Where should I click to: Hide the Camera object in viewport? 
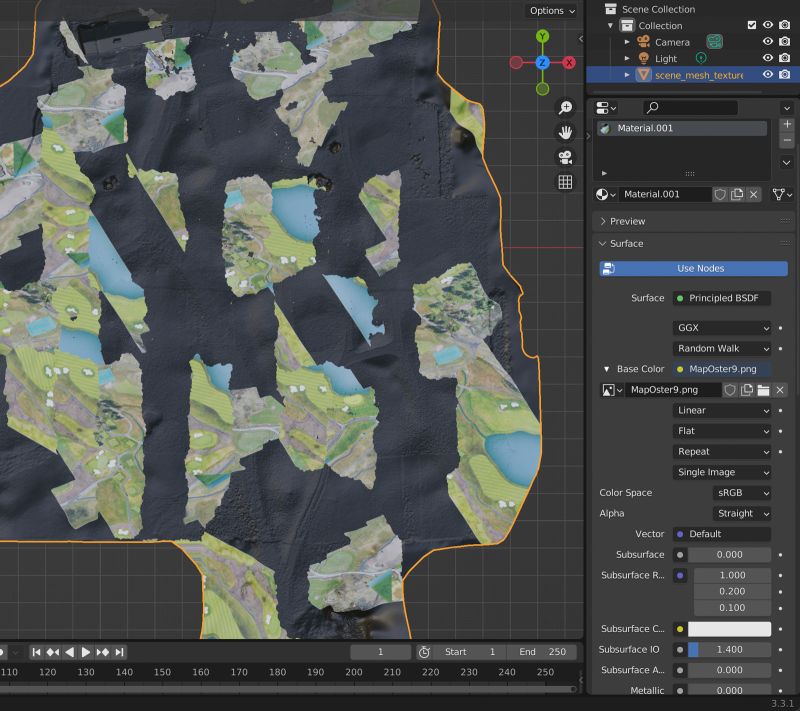[768, 42]
